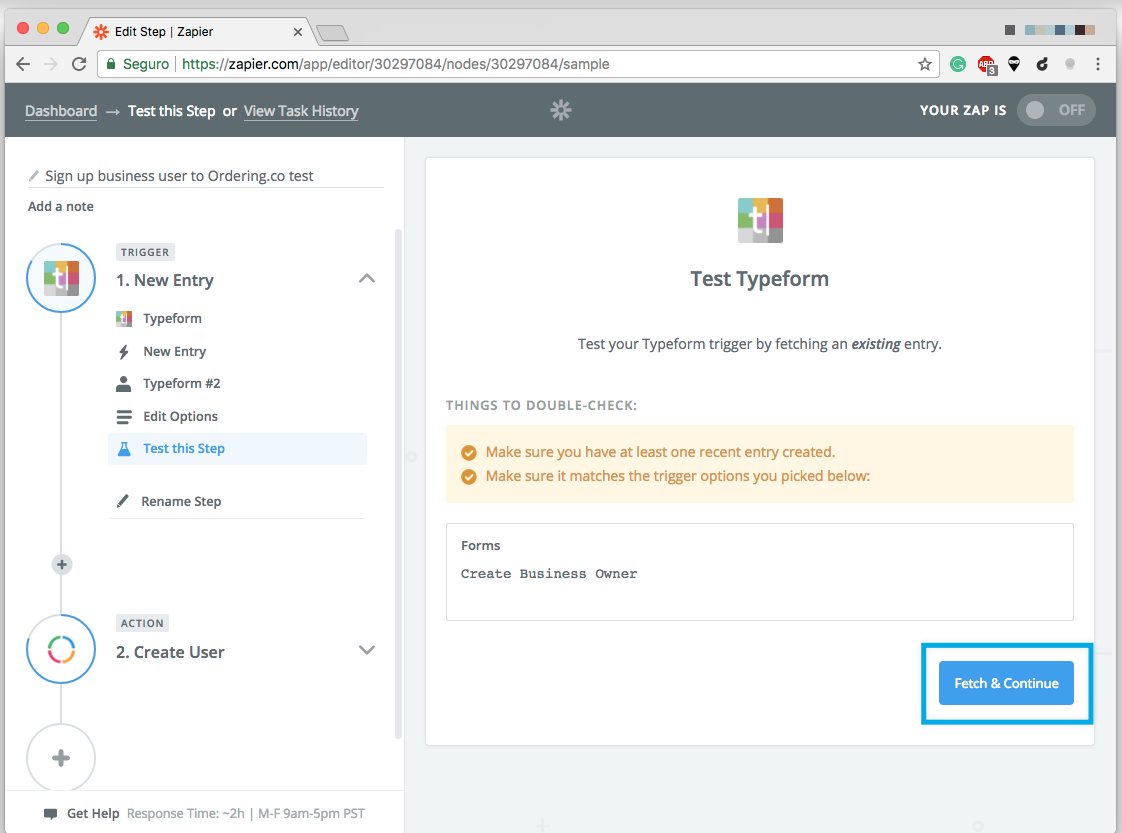Click the Response Time ~2h text
1122x833 pixels.
[x=186, y=814]
